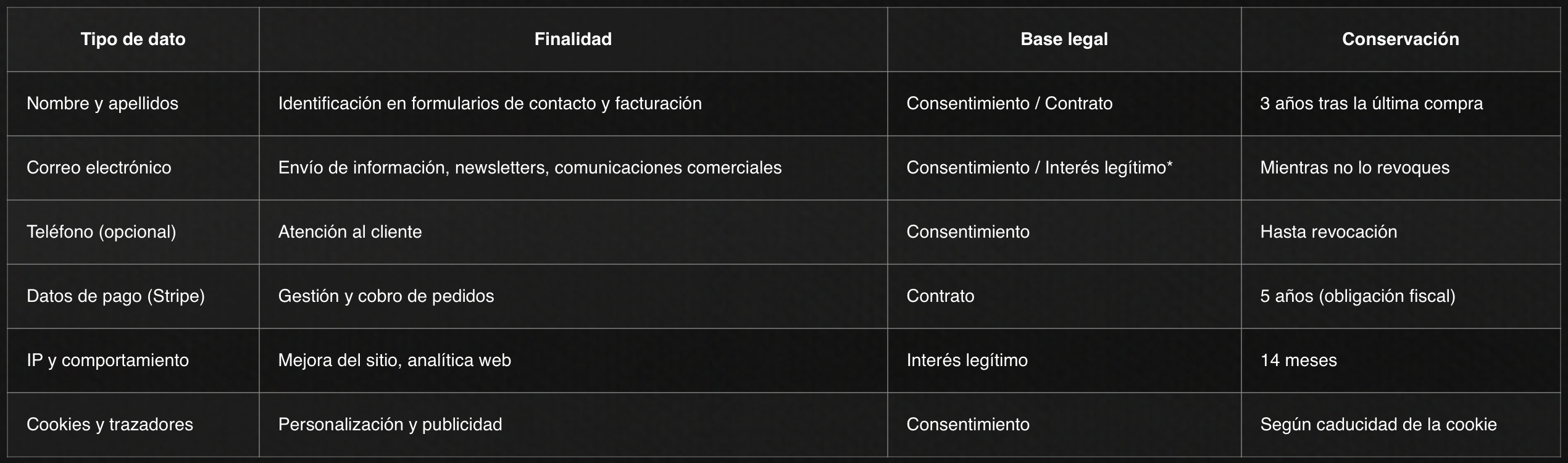Click the "5 años (obligación fiscal)" cell
The width and height of the screenshot is (1568, 463).
pos(1357,296)
